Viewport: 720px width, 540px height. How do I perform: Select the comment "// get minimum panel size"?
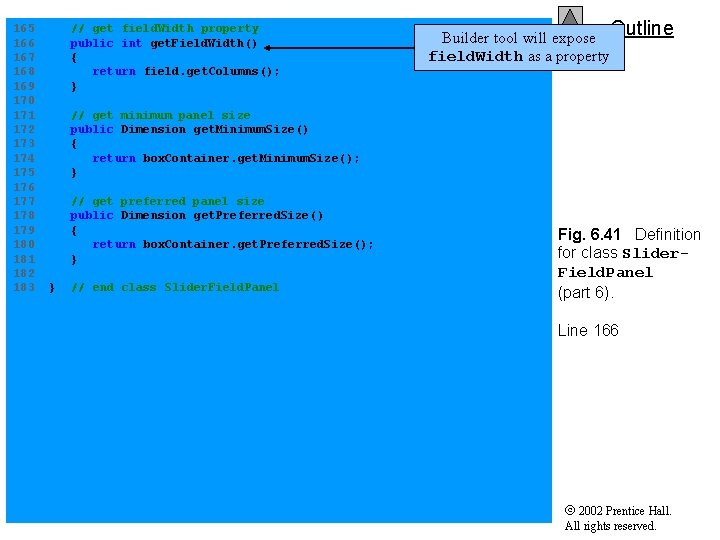pos(161,115)
